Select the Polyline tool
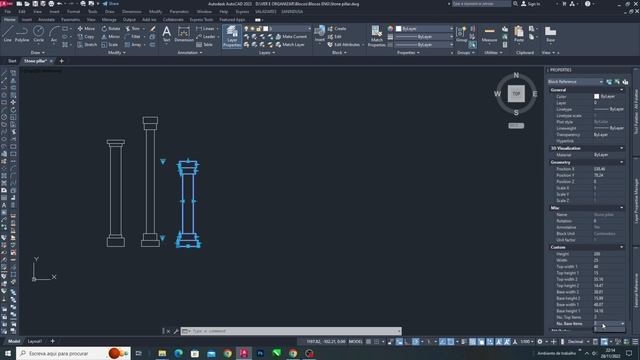 point(22,33)
